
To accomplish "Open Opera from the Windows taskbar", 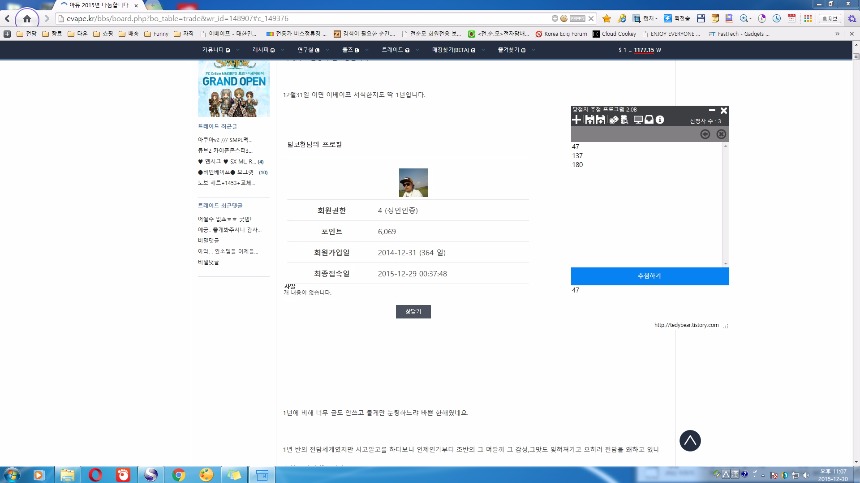I will (x=96, y=474).
